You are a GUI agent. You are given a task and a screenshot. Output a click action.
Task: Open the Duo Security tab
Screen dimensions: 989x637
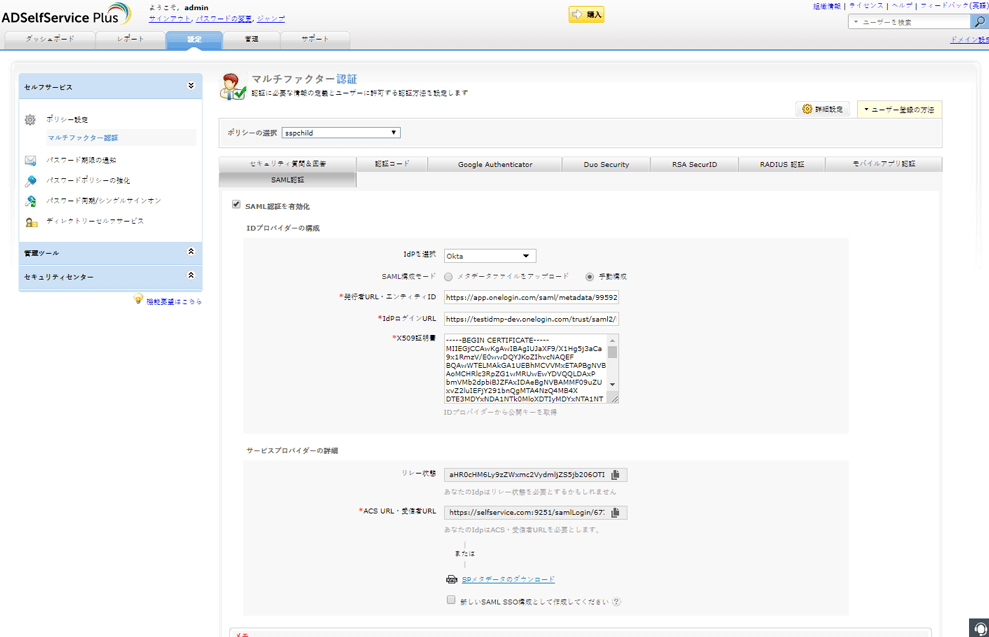pyautogui.click(x=606, y=165)
